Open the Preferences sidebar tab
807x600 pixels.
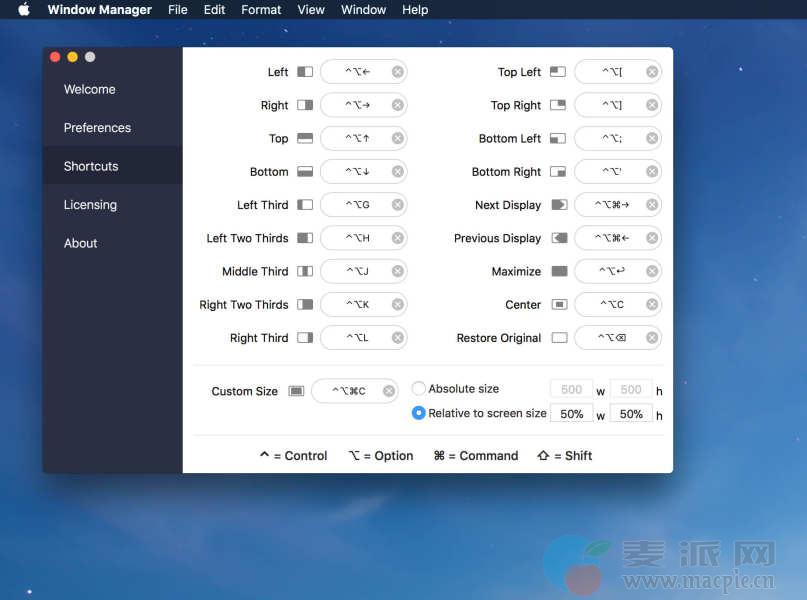(97, 128)
